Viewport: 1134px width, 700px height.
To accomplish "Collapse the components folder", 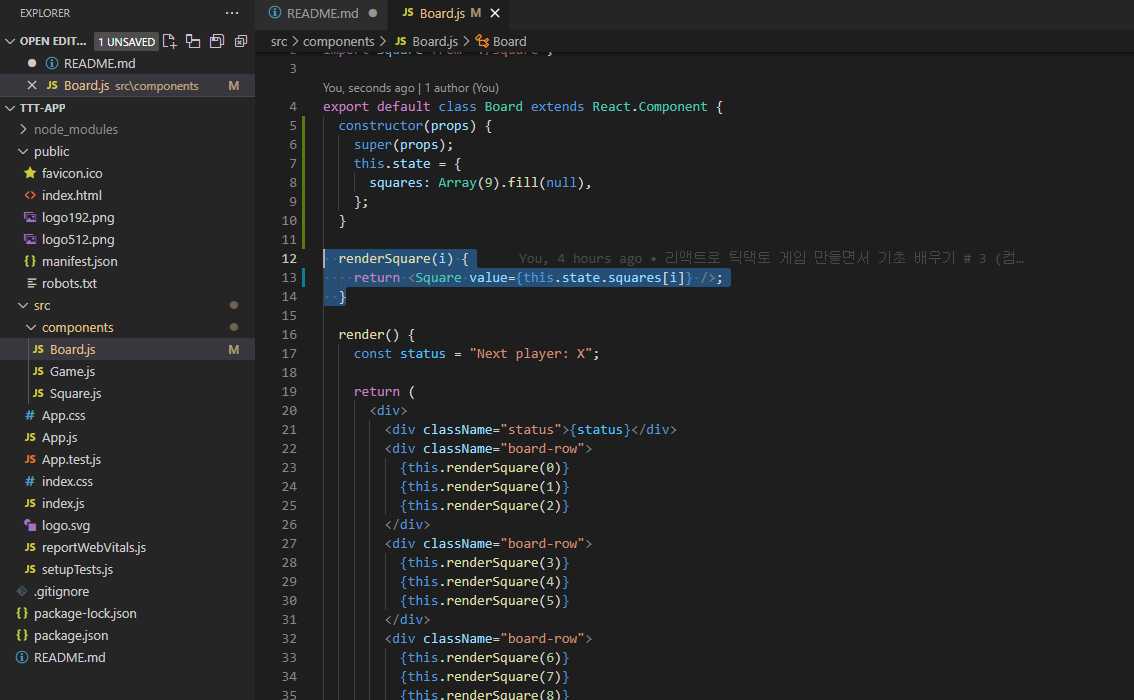I will tap(31, 328).
